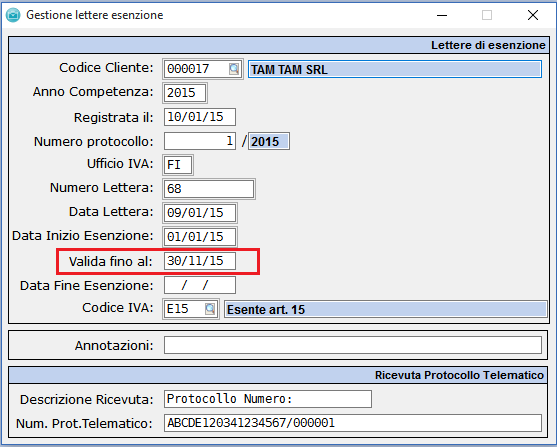Image resolution: width=557 pixels, height=447 pixels.
Task: Click the application icon in title bar
Action: tap(13, 15)
